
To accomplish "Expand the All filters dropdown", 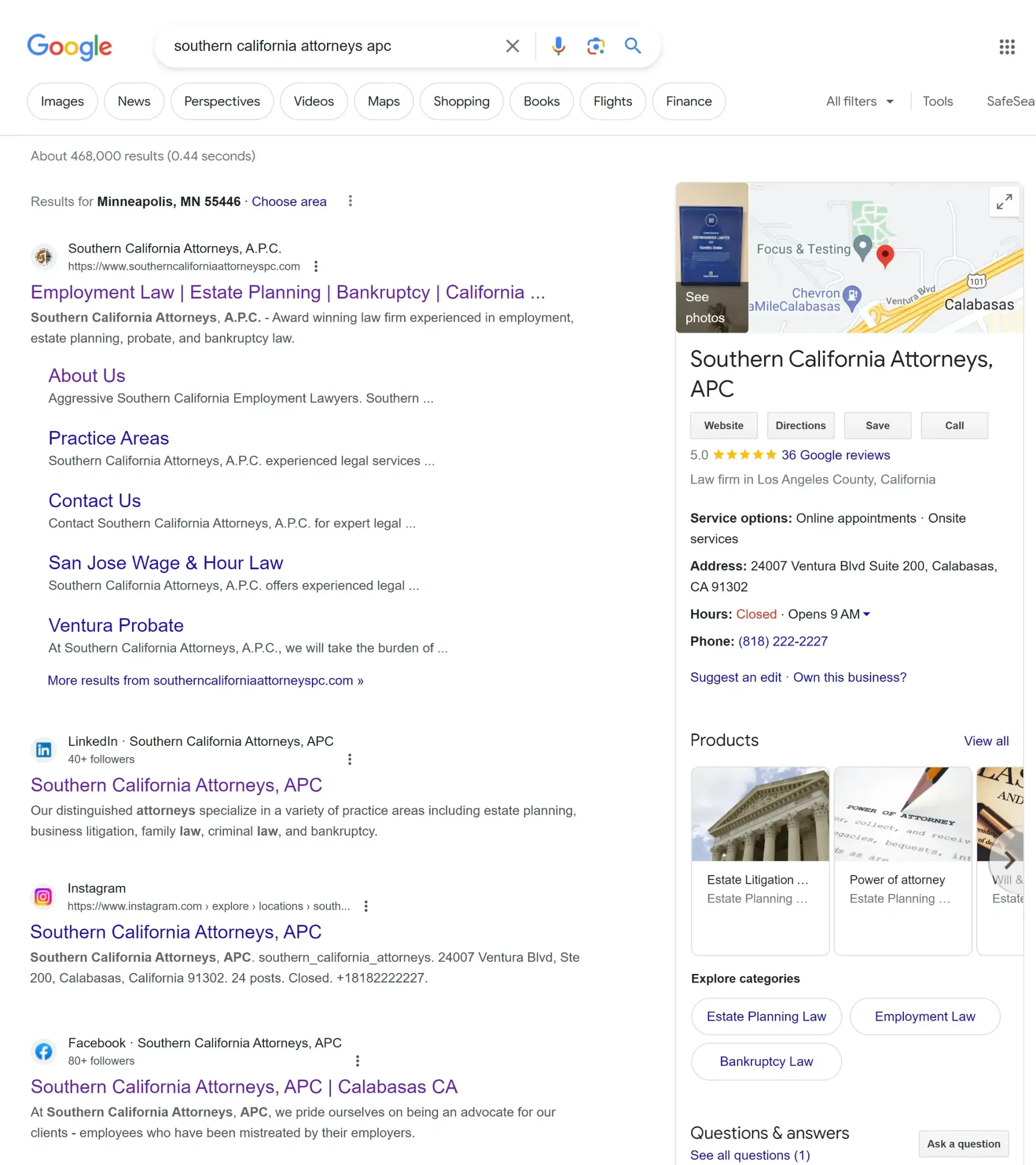I will (x=860, y=101).
